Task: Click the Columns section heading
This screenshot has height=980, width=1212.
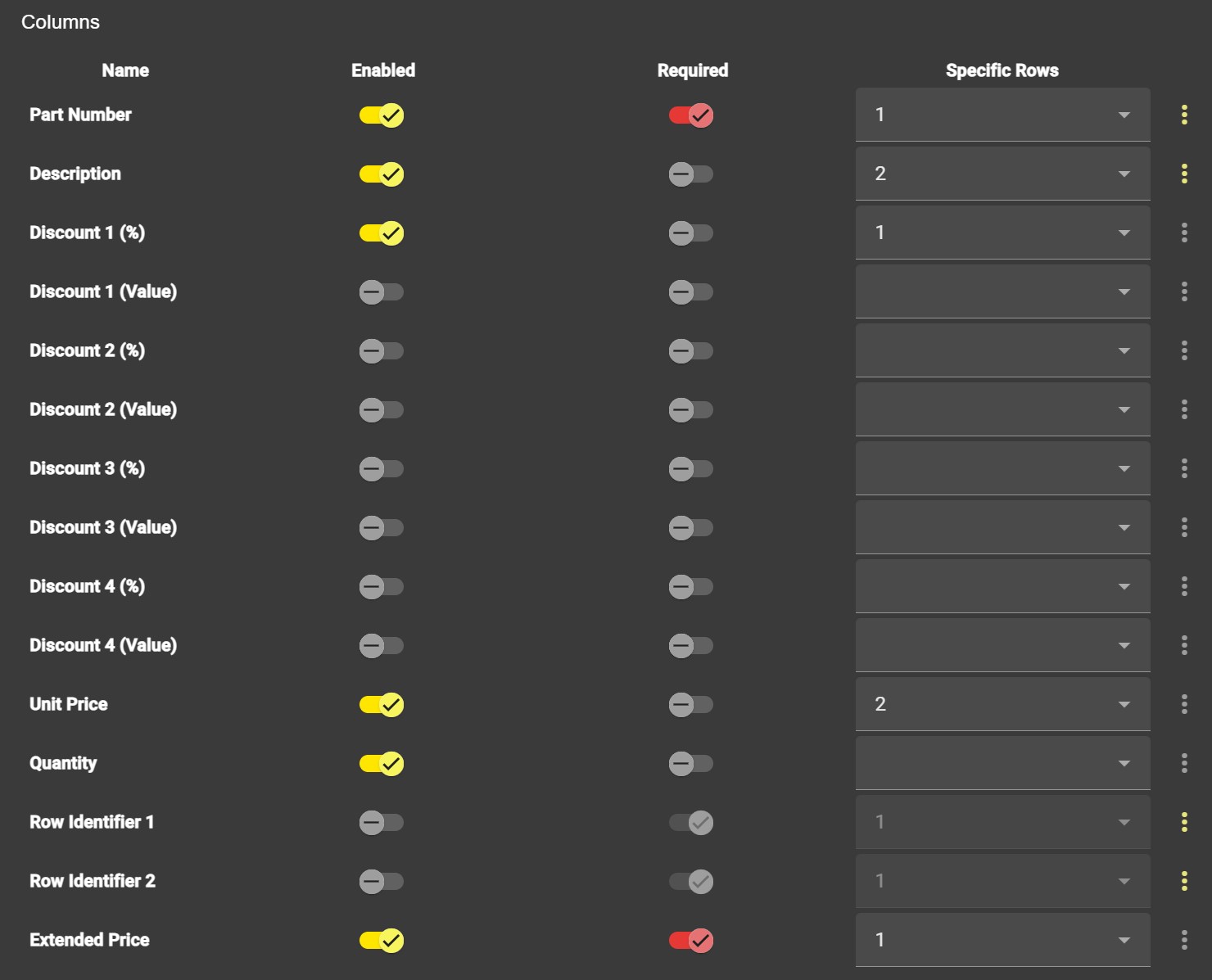Action: pos(61,22)
